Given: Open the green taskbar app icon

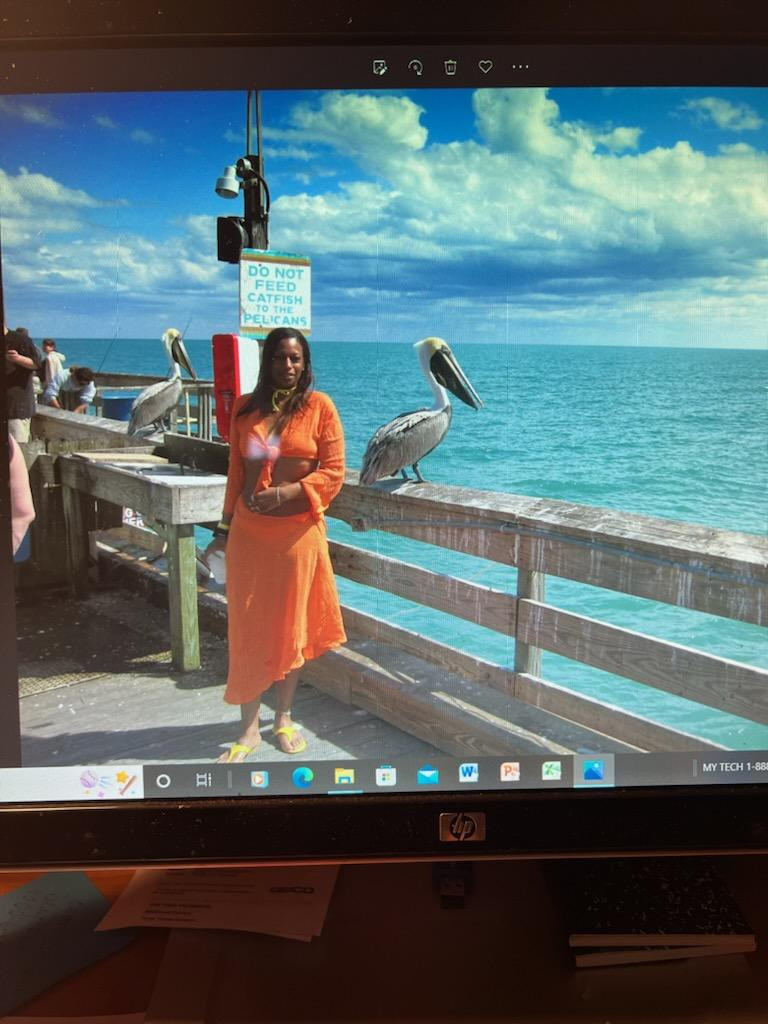Looking at the screenshot, I should [x=551, y=770].
